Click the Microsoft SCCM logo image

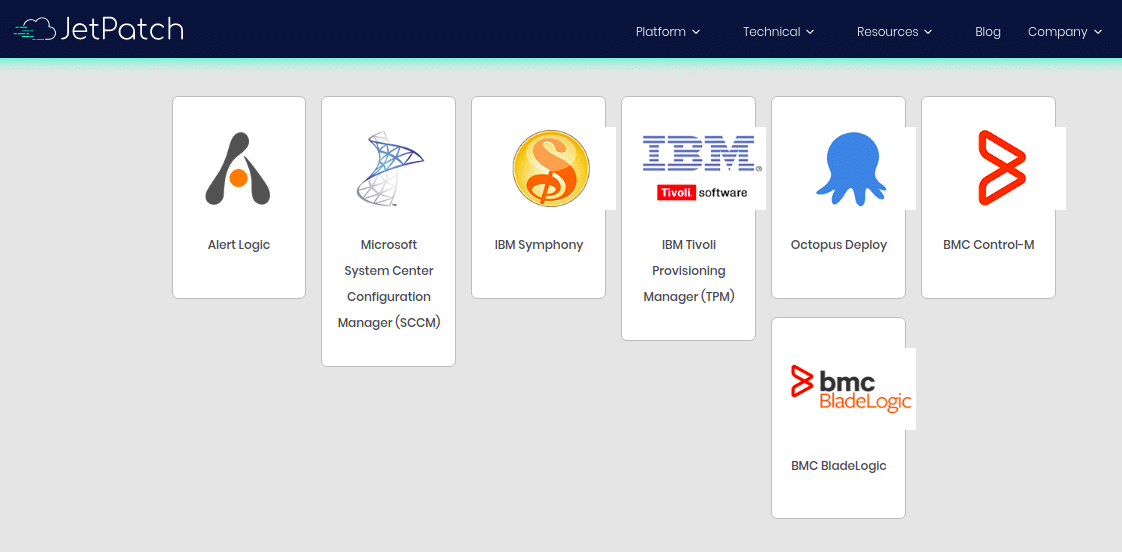coord(389,168)
